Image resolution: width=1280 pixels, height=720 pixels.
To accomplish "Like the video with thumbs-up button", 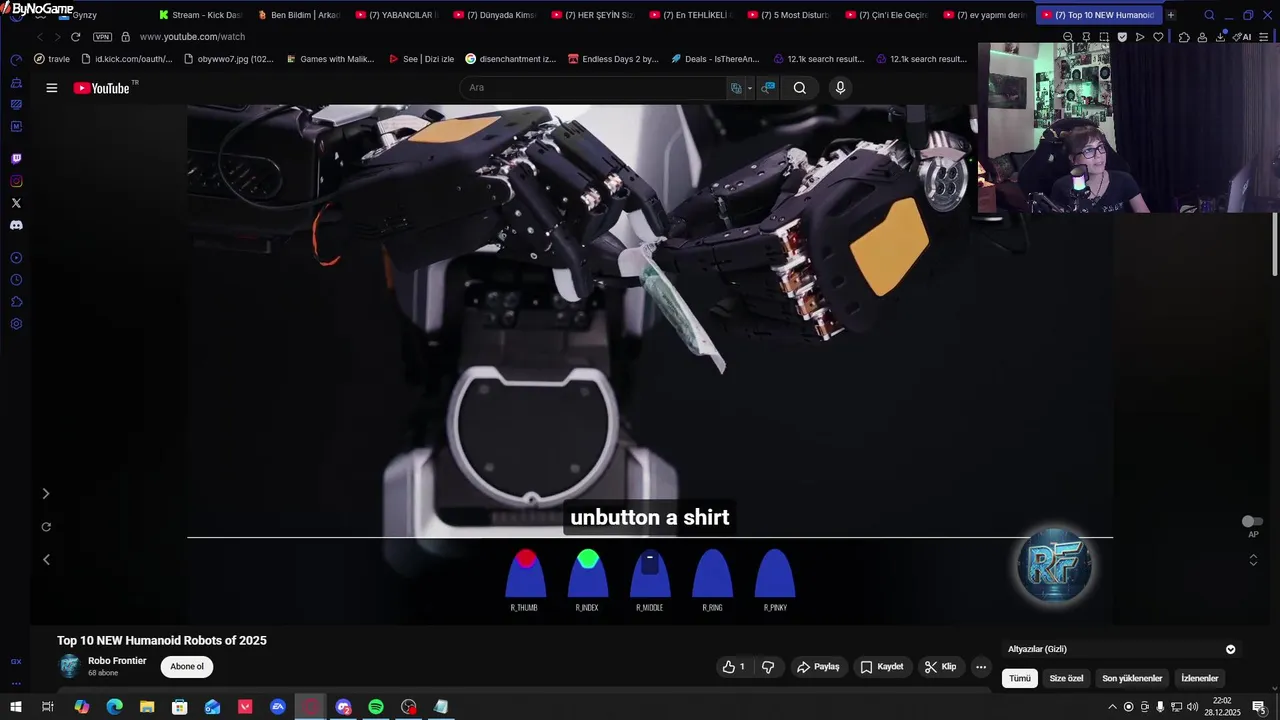I will 733,667.
